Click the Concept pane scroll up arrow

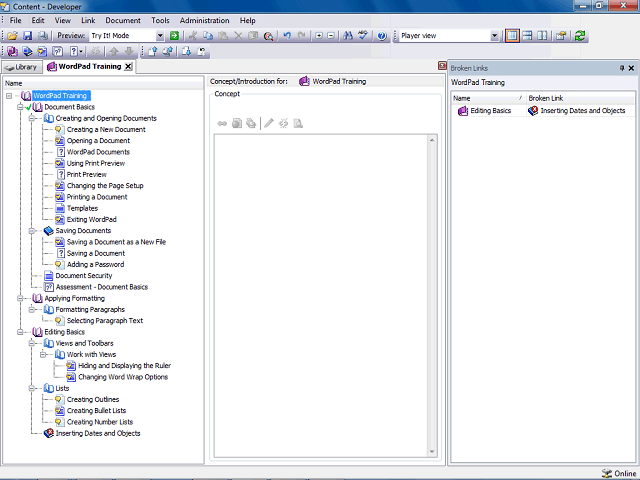click(x=432, y=140)
